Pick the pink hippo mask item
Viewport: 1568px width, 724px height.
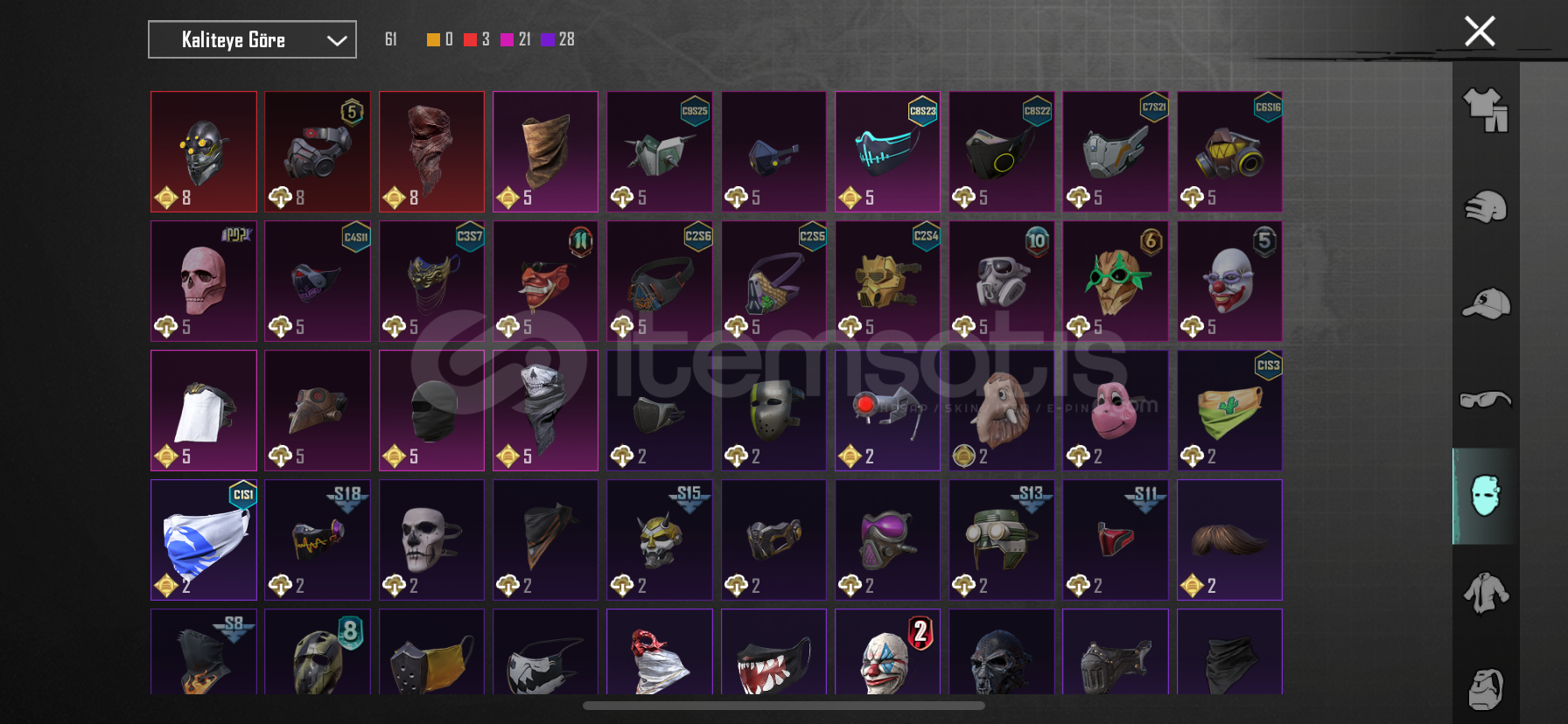tap(1115, 410)
